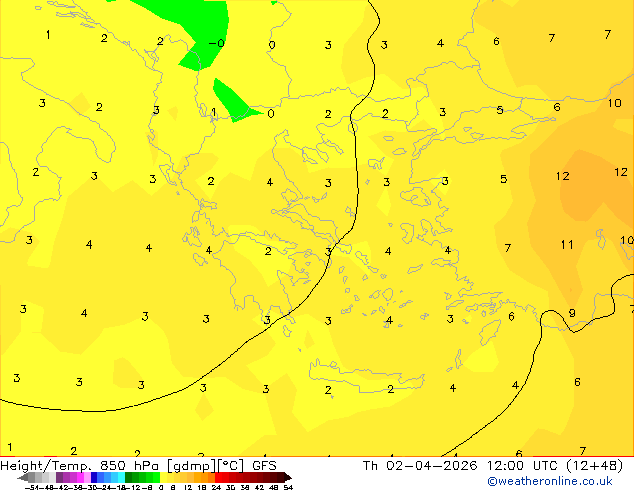Click the '54' label at the legend's end
634x490 pixels.
(288, 487)
